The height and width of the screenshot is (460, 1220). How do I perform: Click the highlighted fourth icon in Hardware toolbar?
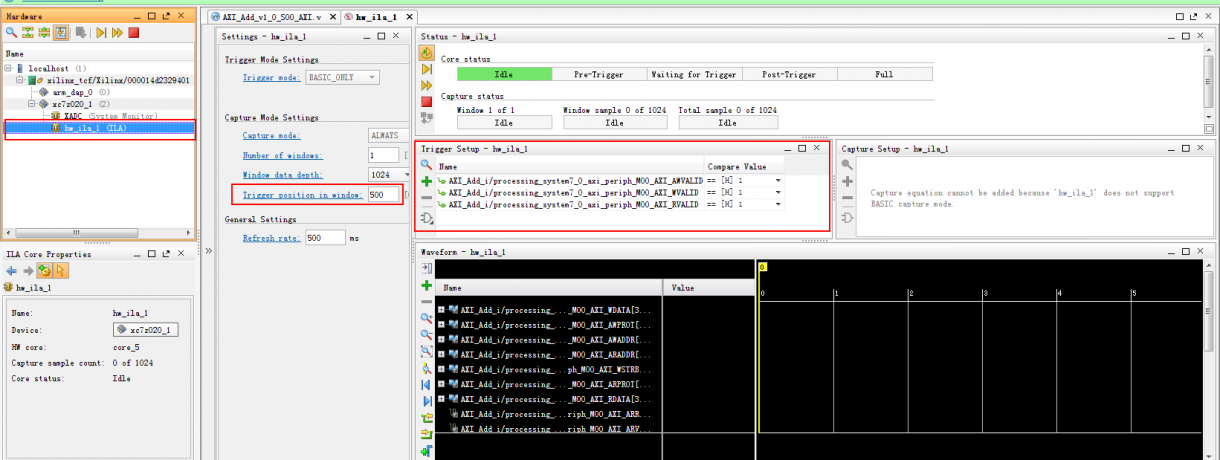tap(61, 33)
